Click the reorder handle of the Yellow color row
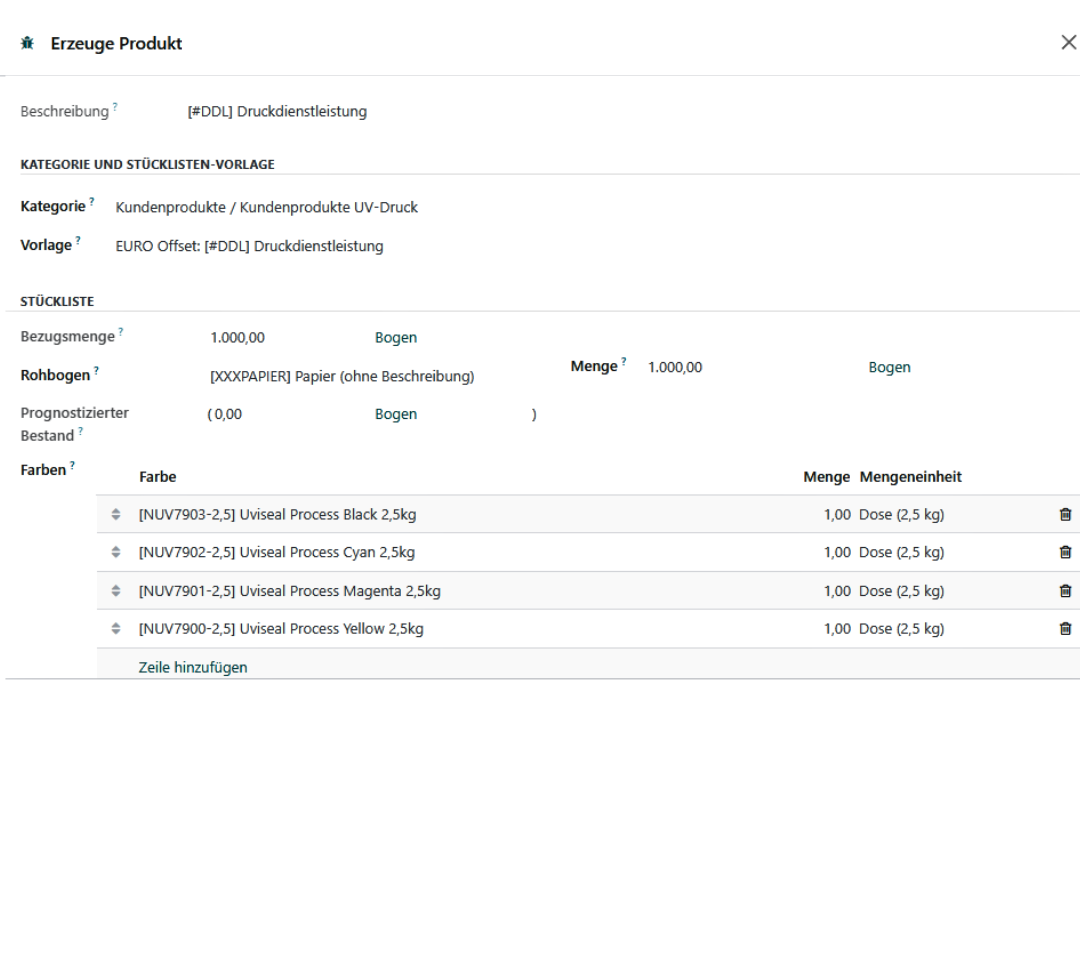This screenshot has width=1080, height=960. [x=115, y=628]
